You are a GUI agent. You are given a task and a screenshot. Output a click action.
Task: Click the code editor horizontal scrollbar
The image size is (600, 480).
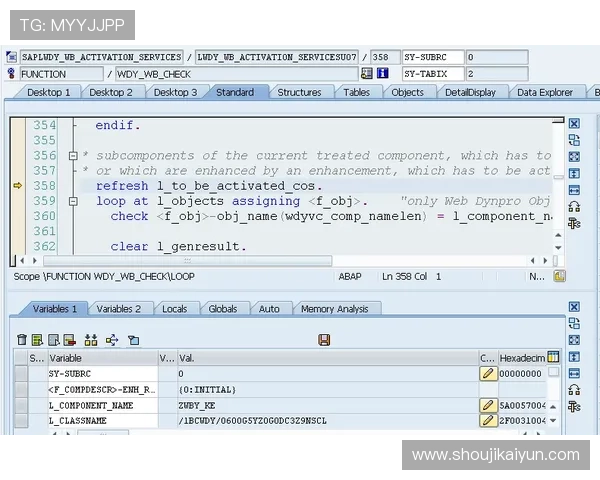point(188,261)
